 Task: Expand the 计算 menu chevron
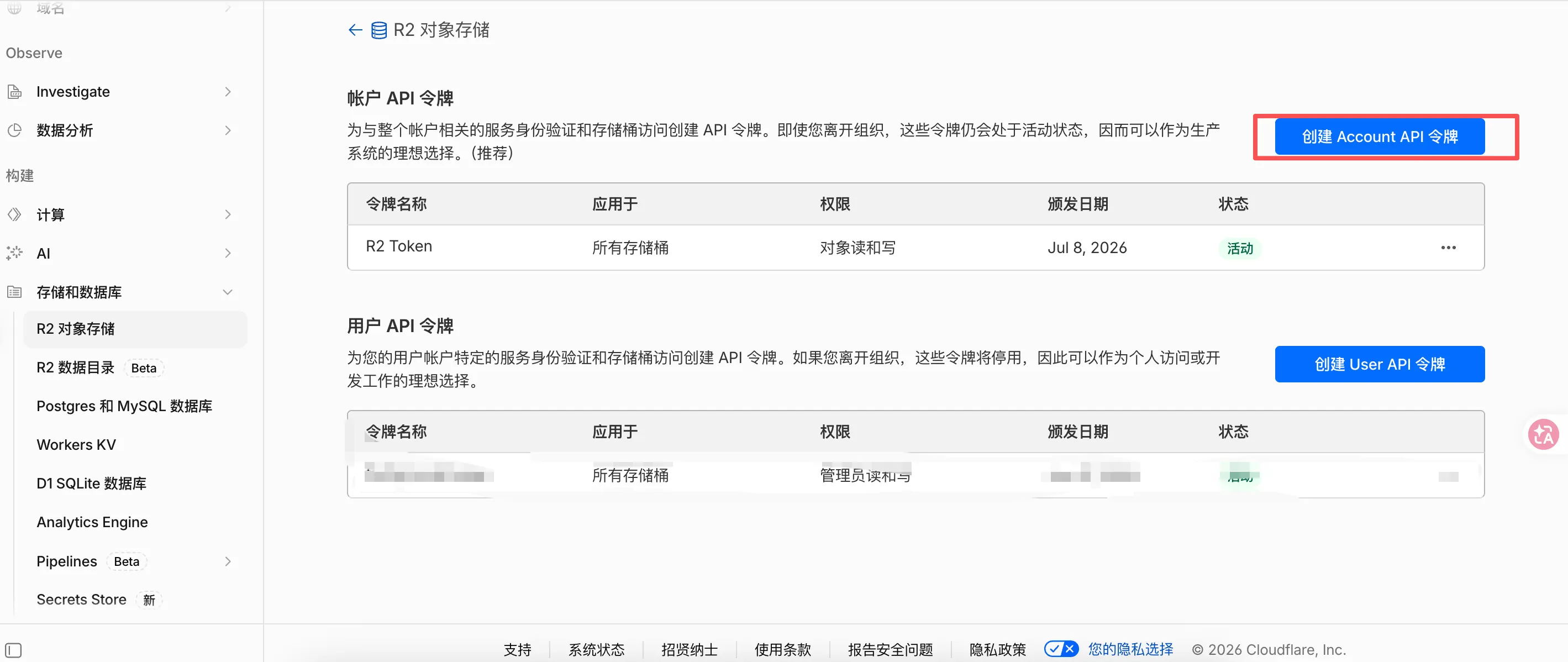(228, 214)
